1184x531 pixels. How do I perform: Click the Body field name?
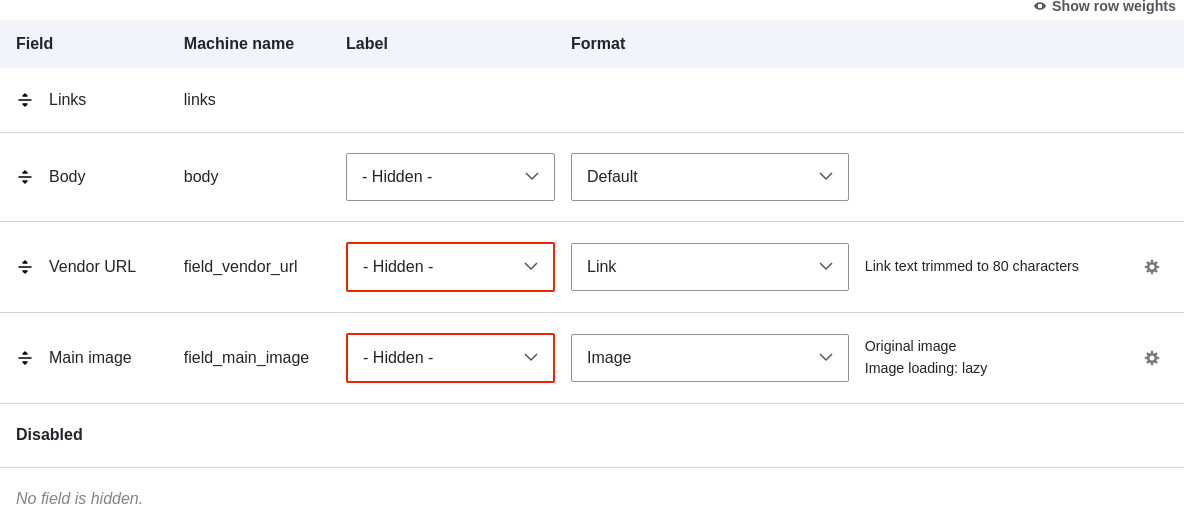[x=67, y=177]
